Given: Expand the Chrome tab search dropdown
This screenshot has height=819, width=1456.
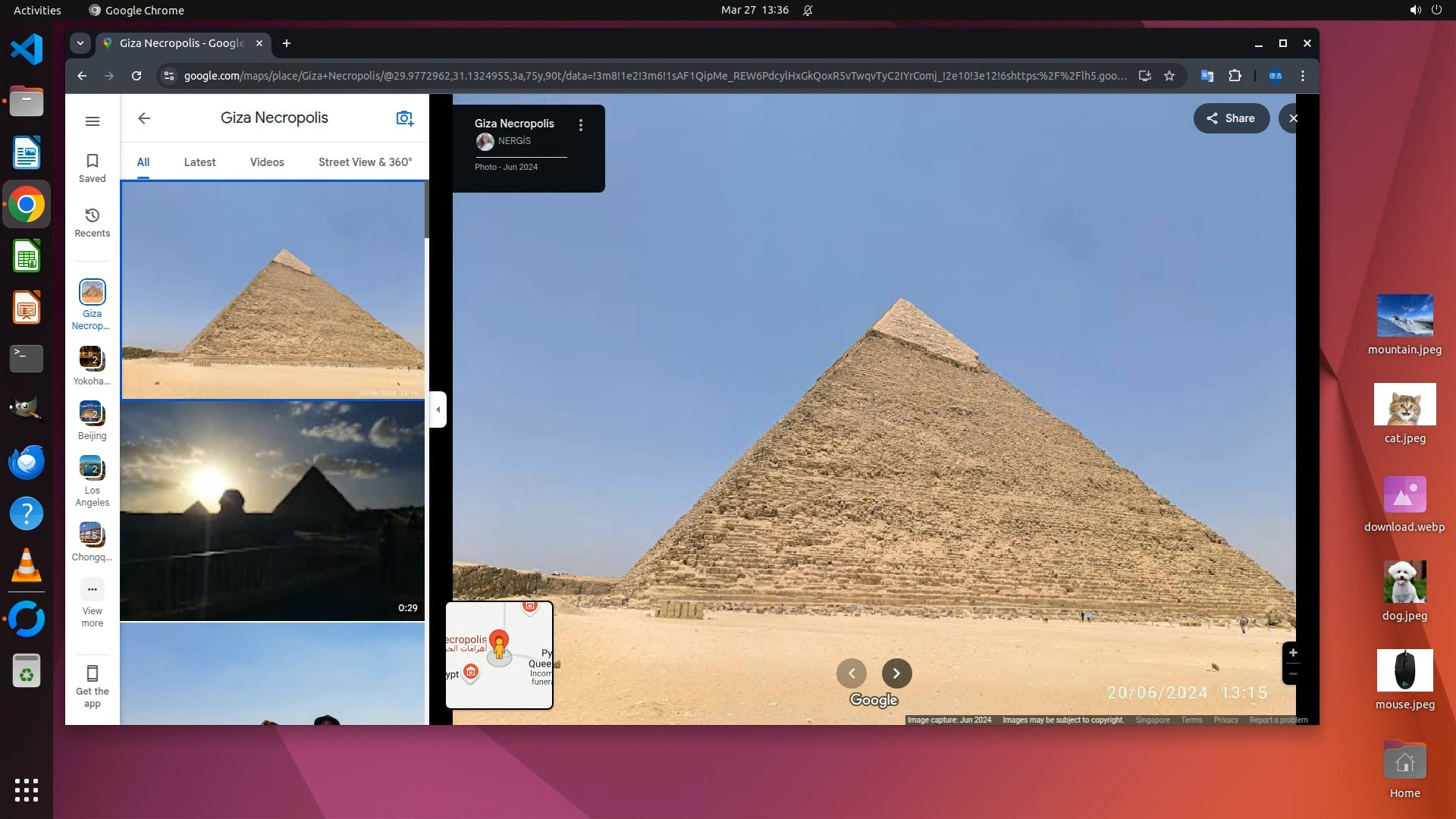Looking at the screenshot, I should click(80, 43).
